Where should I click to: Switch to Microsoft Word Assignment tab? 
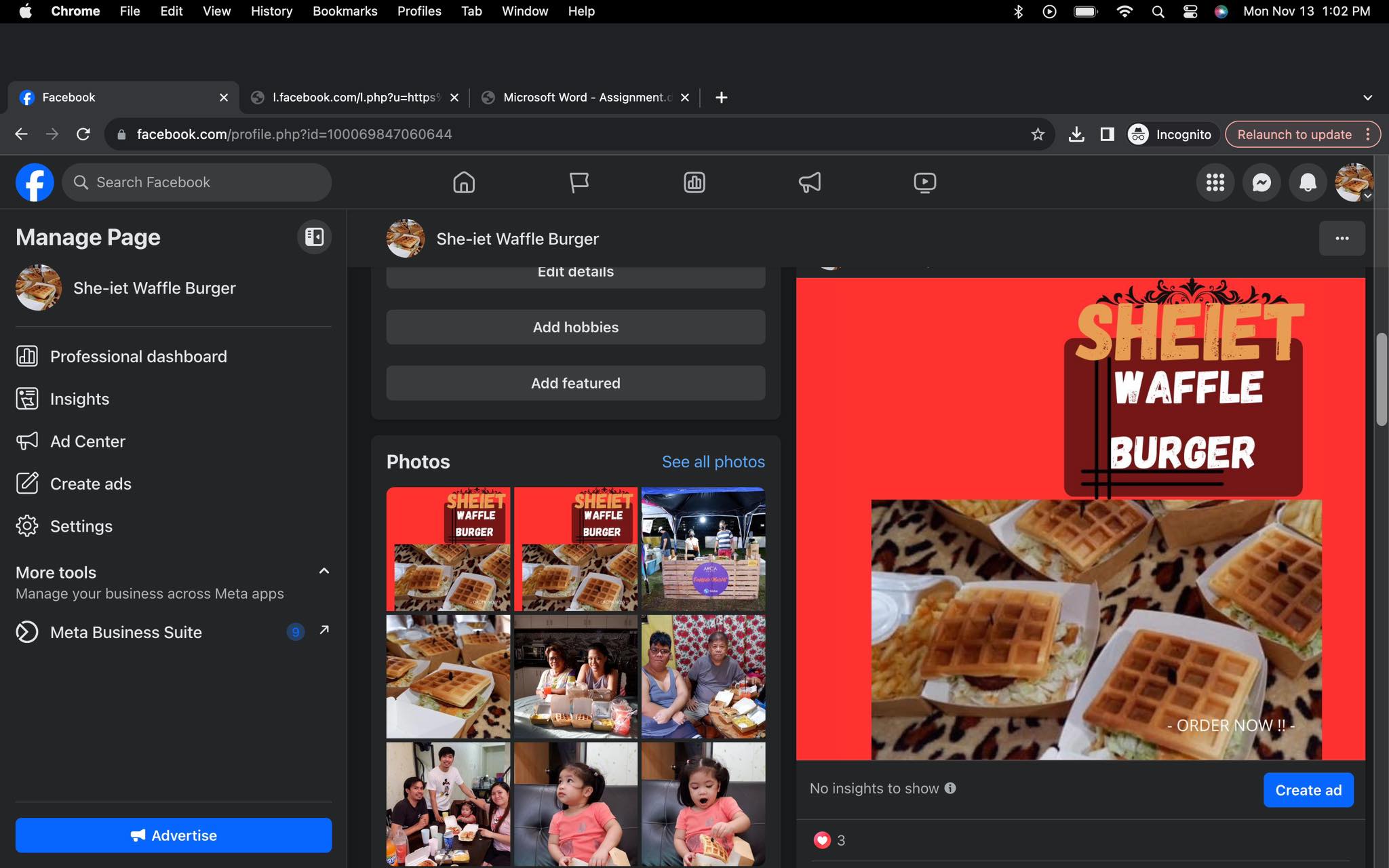pyautogui.click(x=583, y=98)
